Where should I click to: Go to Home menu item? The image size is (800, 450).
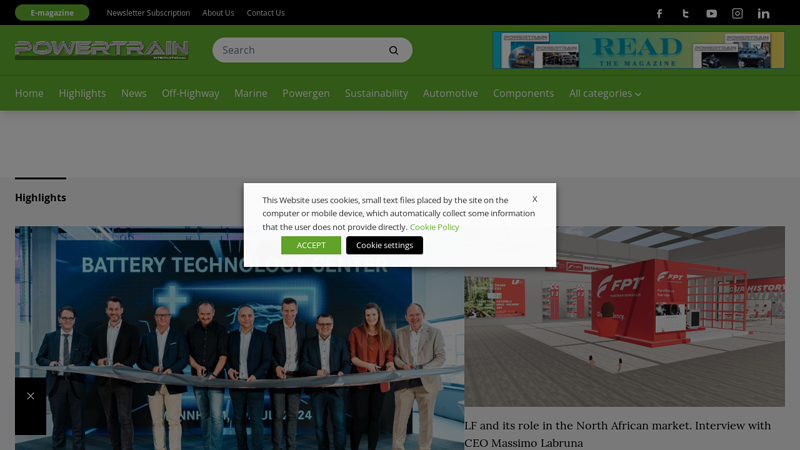point(29,93)
